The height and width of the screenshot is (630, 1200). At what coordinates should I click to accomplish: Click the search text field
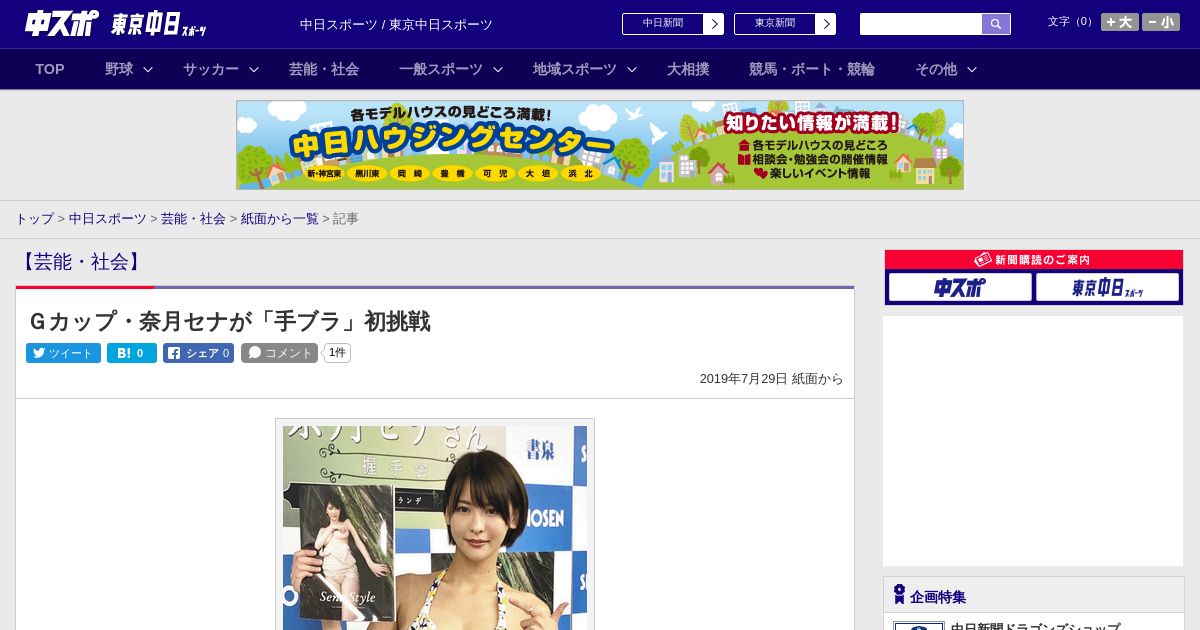pyautogui.click(x=921, y=24)
